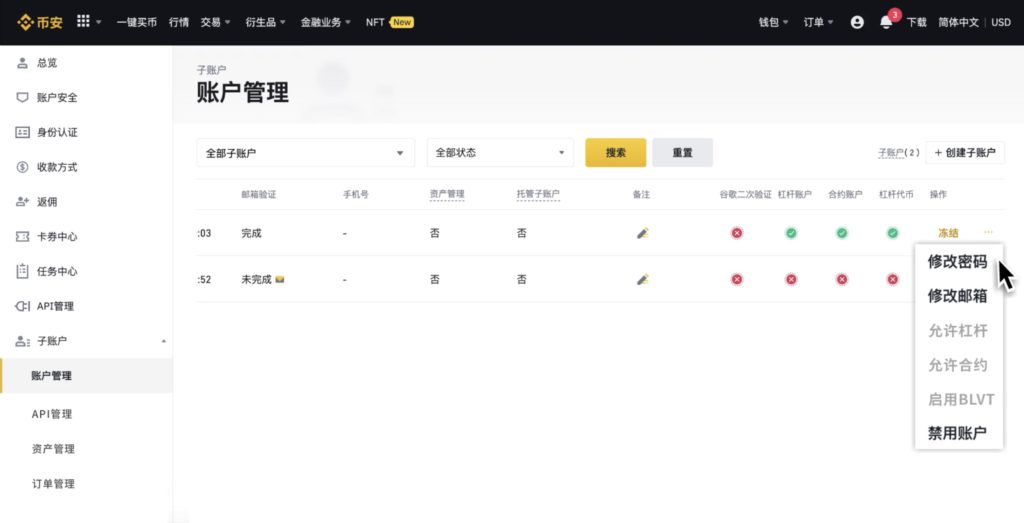The height and width of the screenshot is (523, 1024).
Task: Click the 子账户 breadcrumb above title
Action: click(212, 70)
